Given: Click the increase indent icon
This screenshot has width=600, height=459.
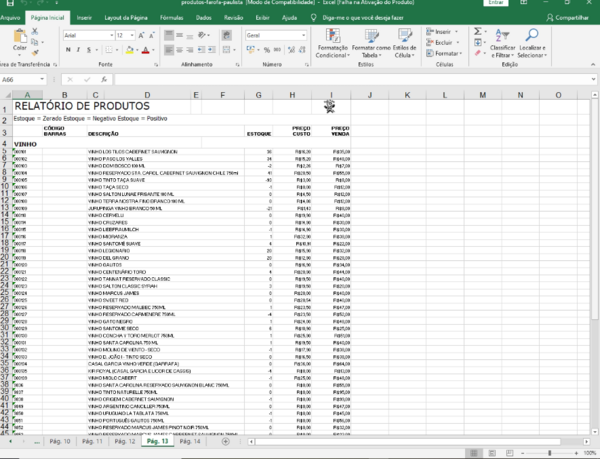Looking at the screenshot, I should 212,50.
